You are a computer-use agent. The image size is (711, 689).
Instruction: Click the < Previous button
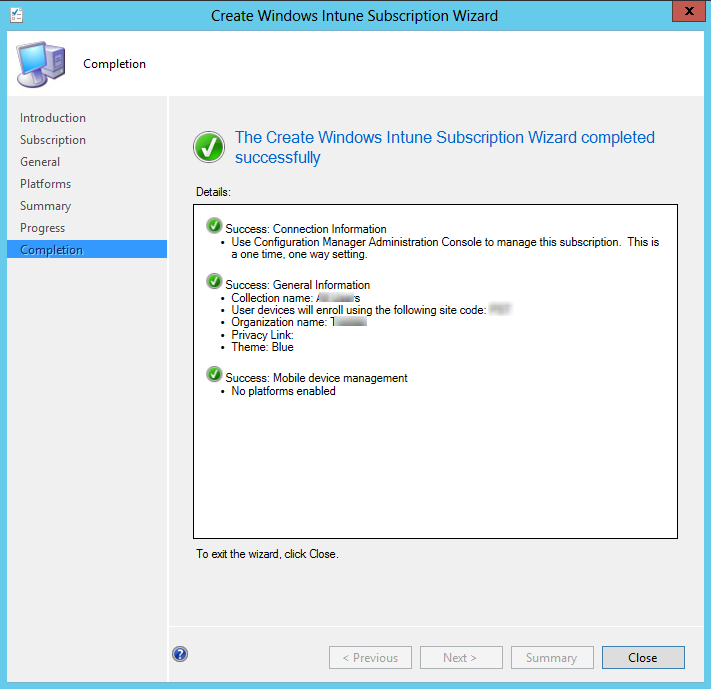[370, 657]
